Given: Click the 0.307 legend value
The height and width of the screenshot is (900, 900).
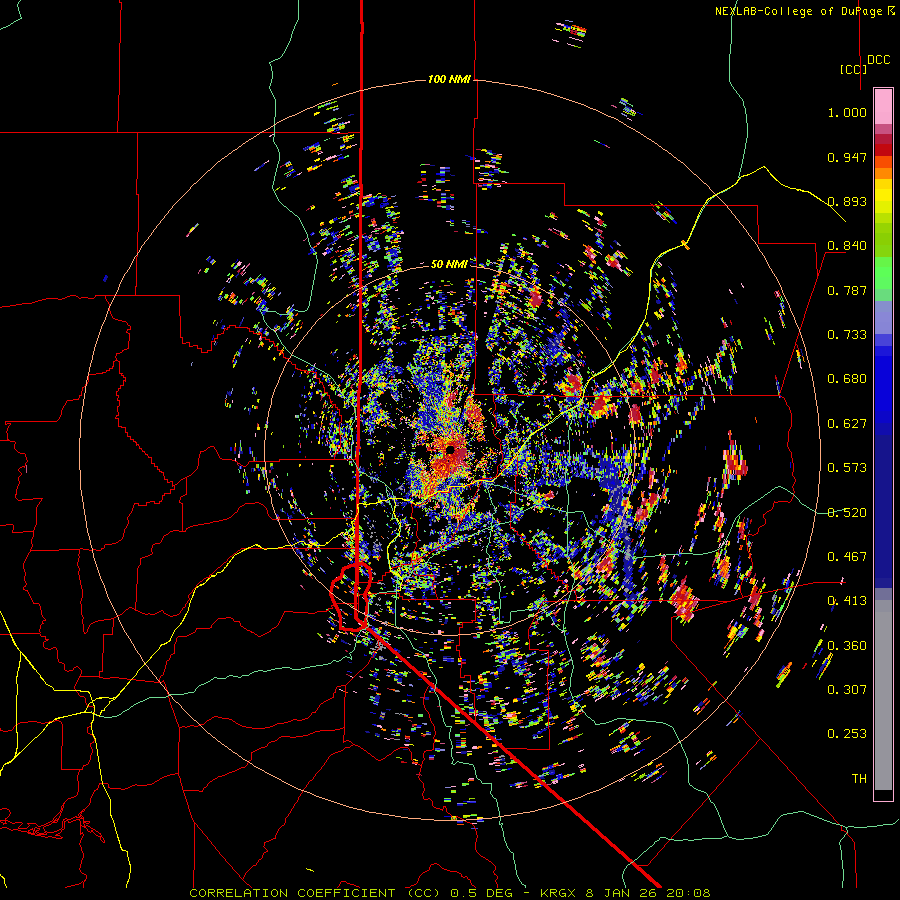Looking at the screenshot, I should (x=847, y=690).
